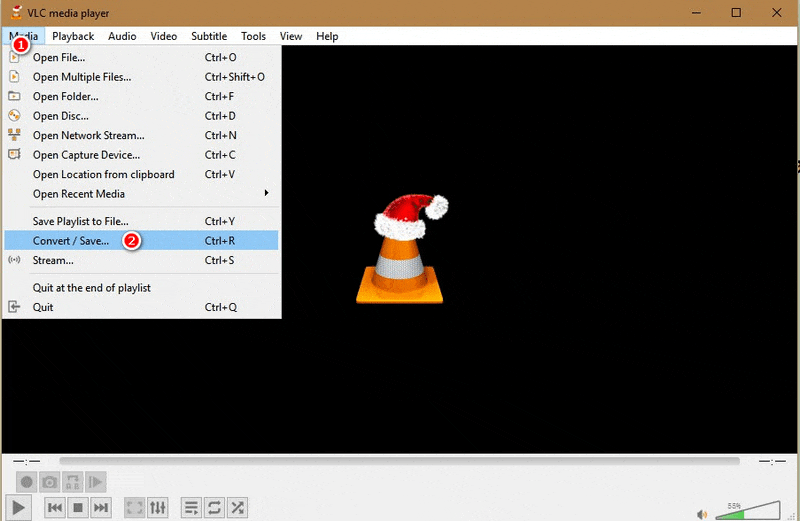Click Save Playlist to File...
The width and height of the screenshot is (800, 521).
tap(80, 221)
